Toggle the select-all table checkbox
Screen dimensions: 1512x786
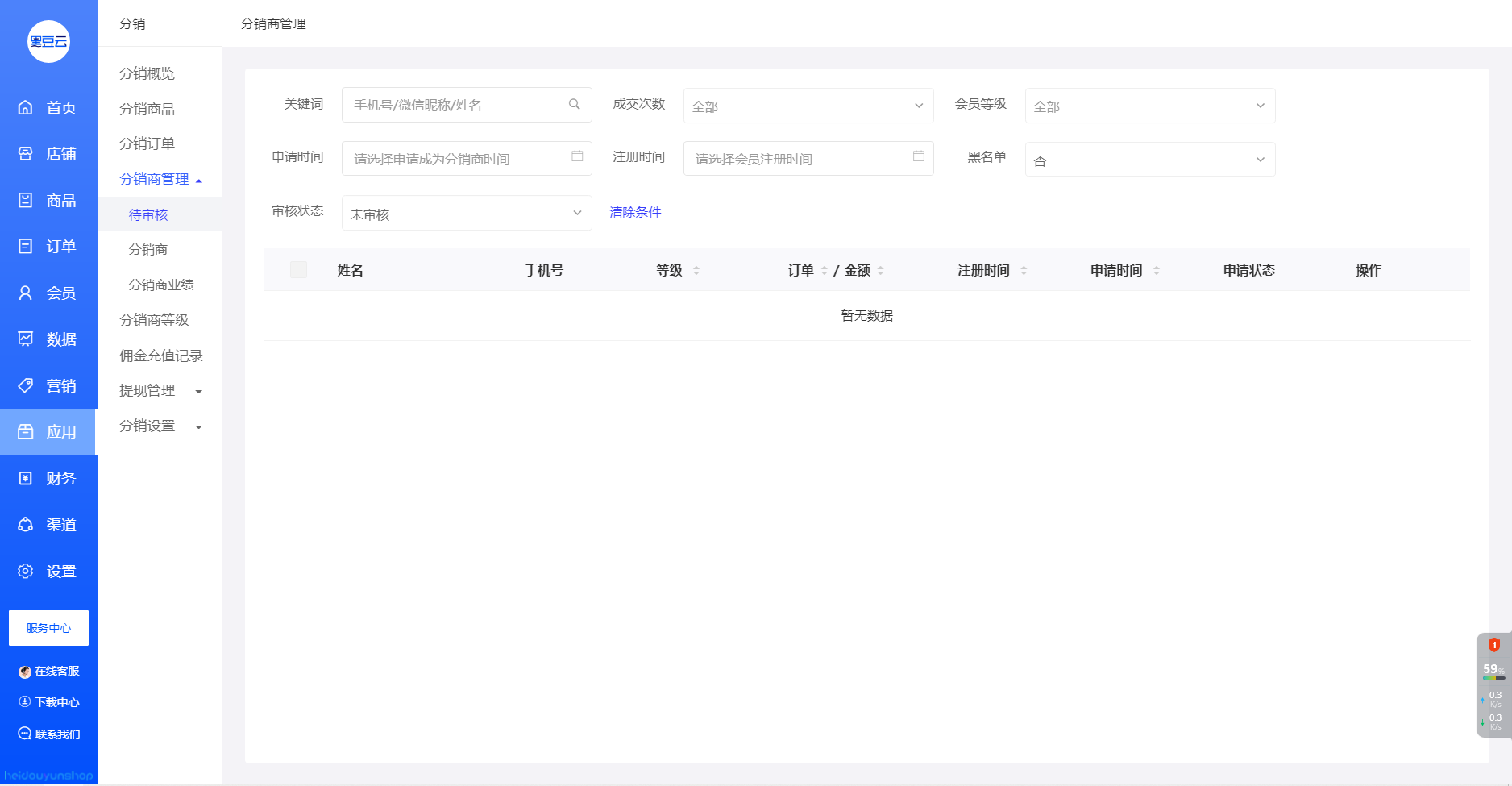coord(298,270)
